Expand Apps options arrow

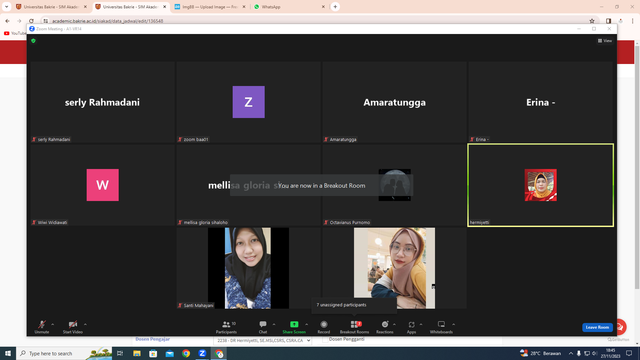tap(421, 324)
